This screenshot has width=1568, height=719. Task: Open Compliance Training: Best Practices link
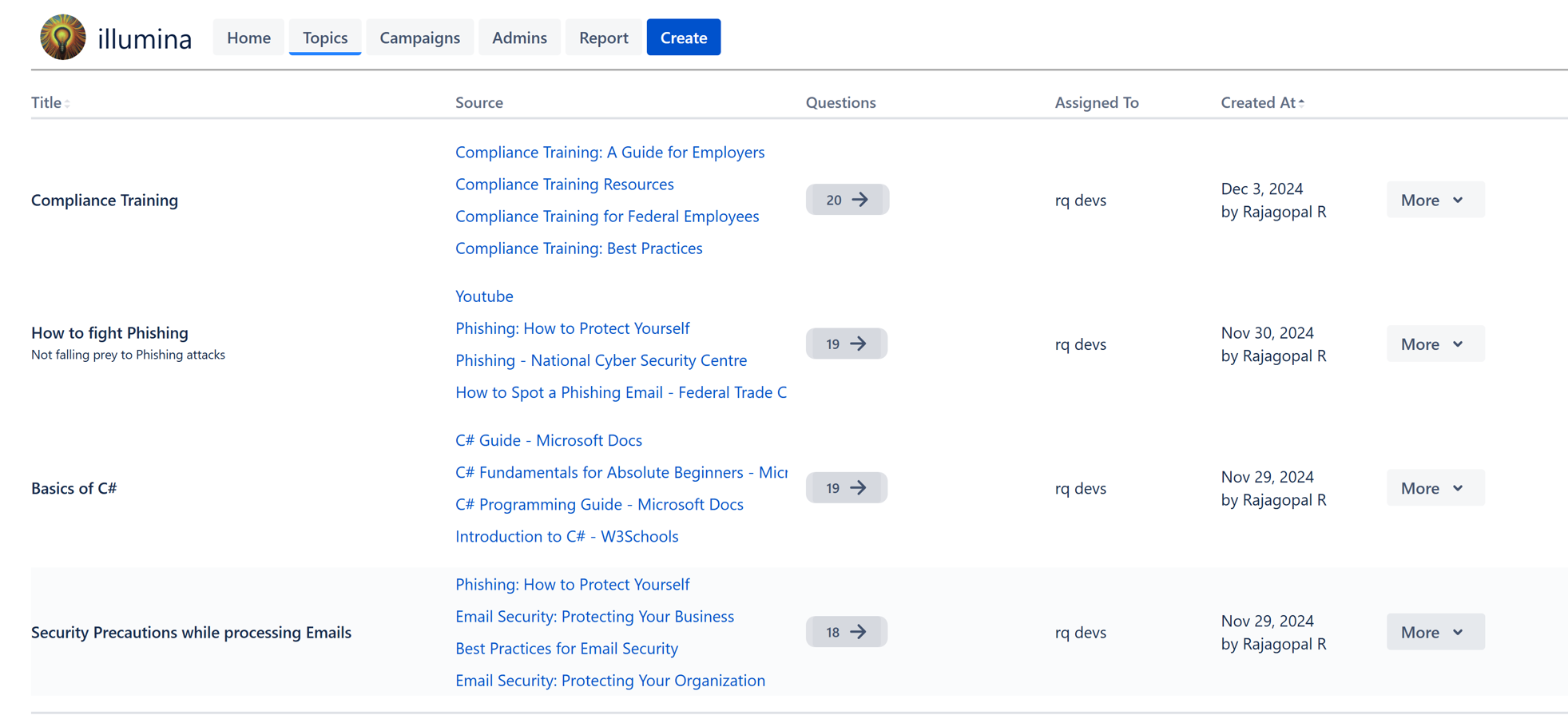(x=578, y=248)
